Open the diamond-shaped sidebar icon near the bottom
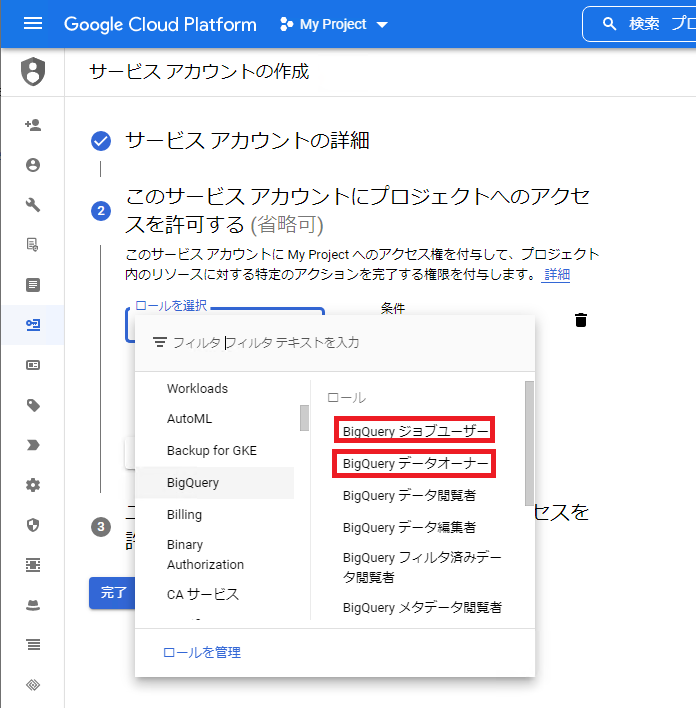Screen dimensions: 696x708 coord(33,685)
